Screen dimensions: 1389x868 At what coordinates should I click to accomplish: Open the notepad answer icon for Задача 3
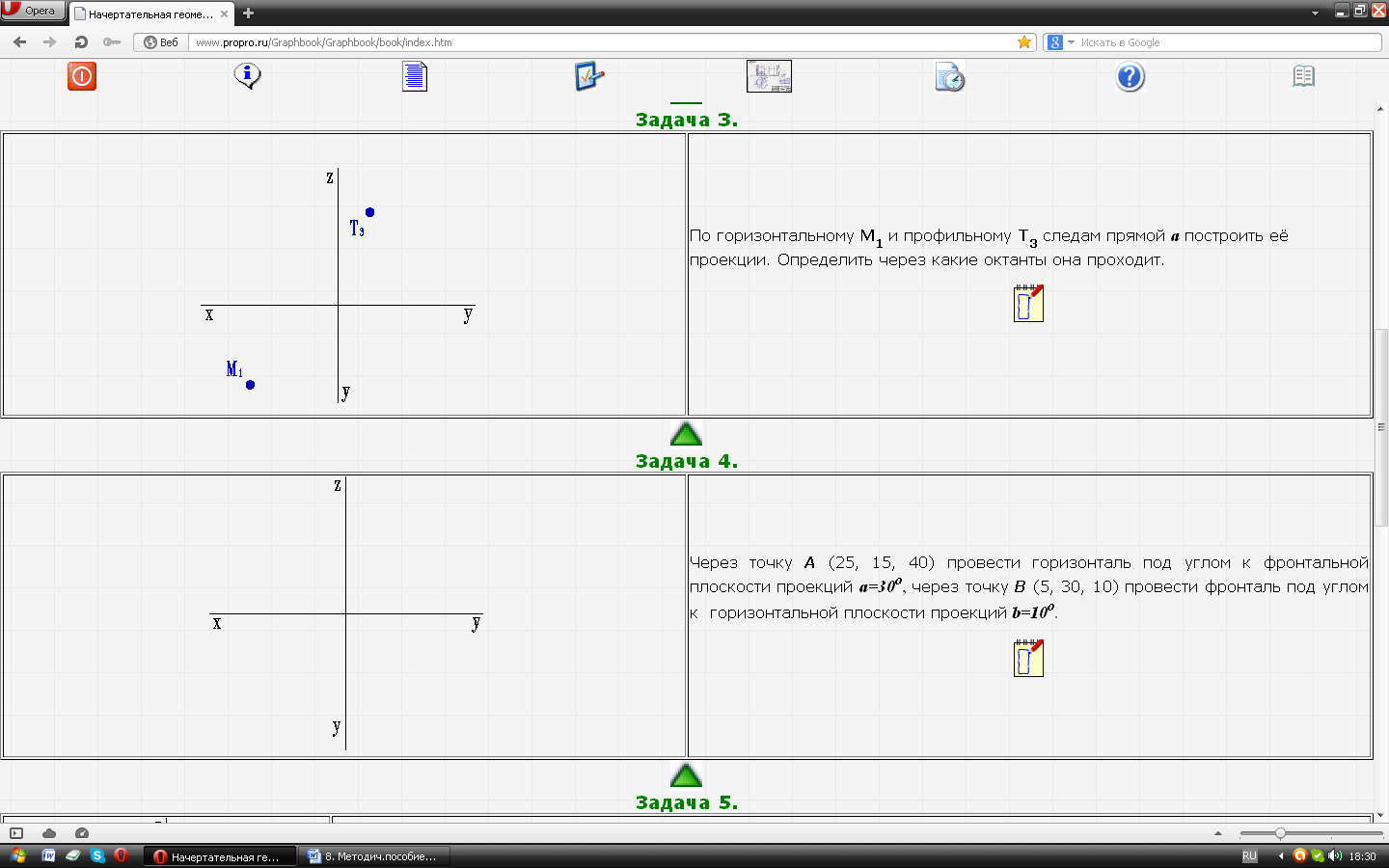click(1028, 303)
